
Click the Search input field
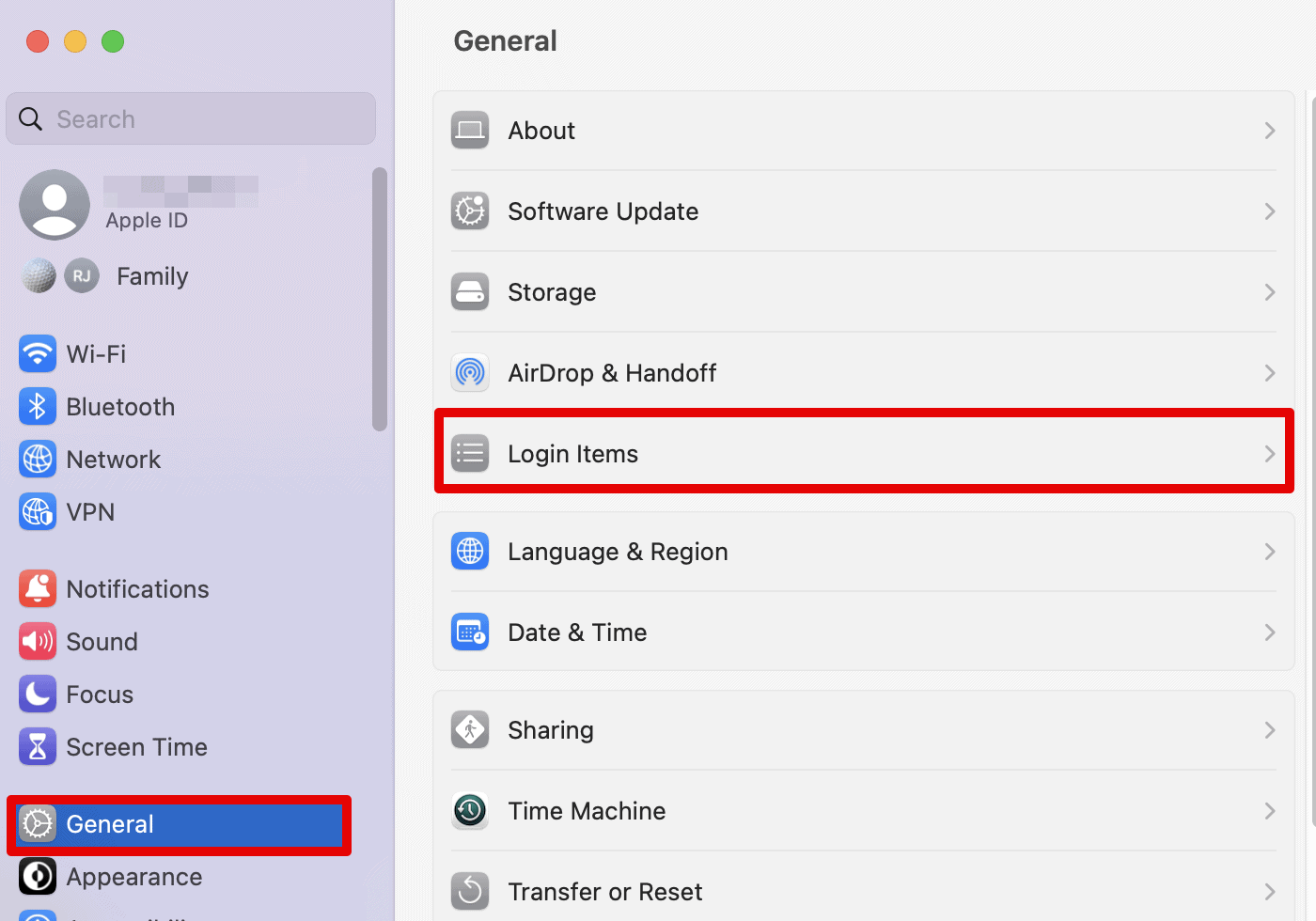tap(191, 118)
